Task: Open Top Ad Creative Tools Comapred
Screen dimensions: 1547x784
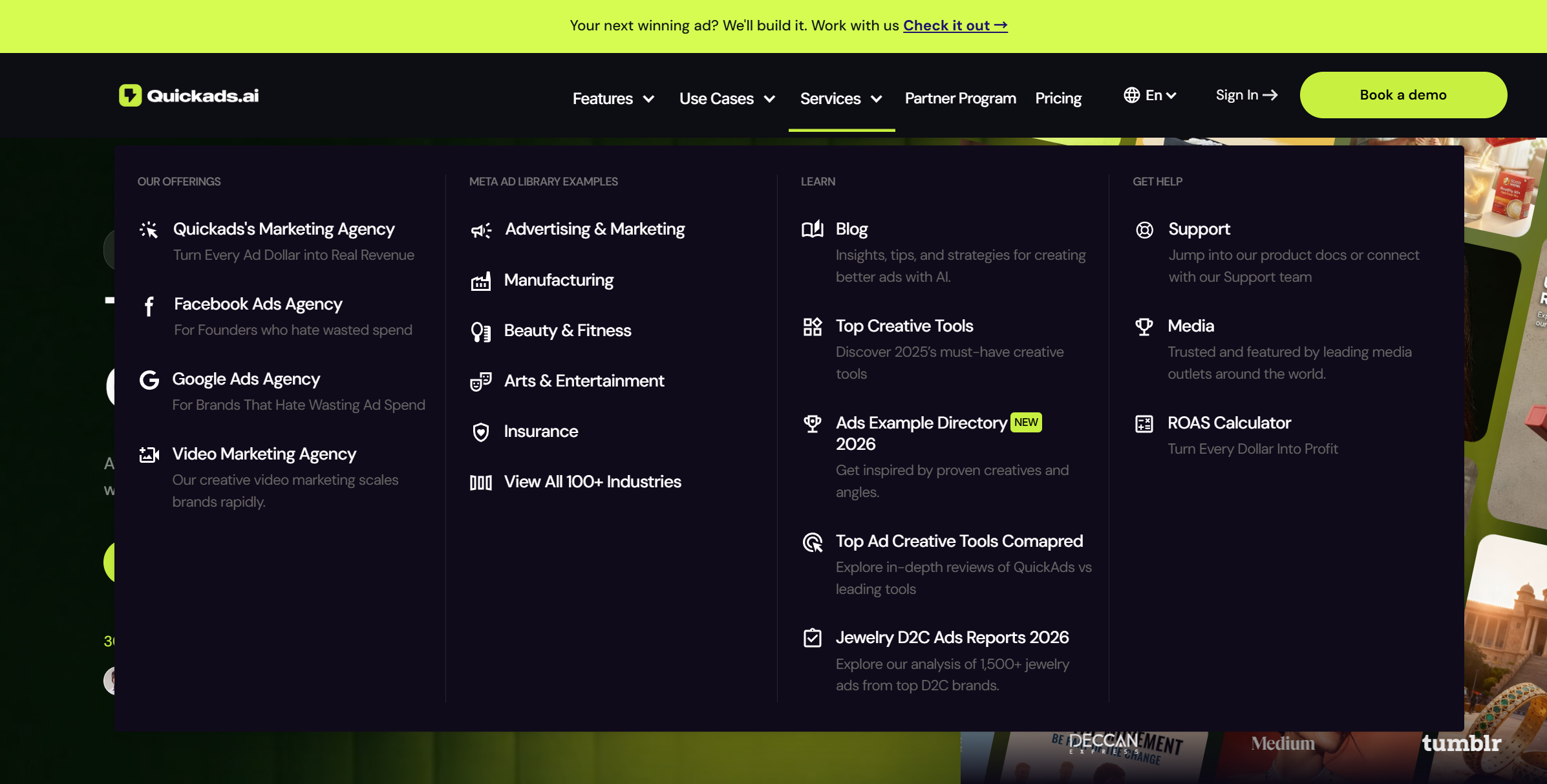Action: point(959,541)
